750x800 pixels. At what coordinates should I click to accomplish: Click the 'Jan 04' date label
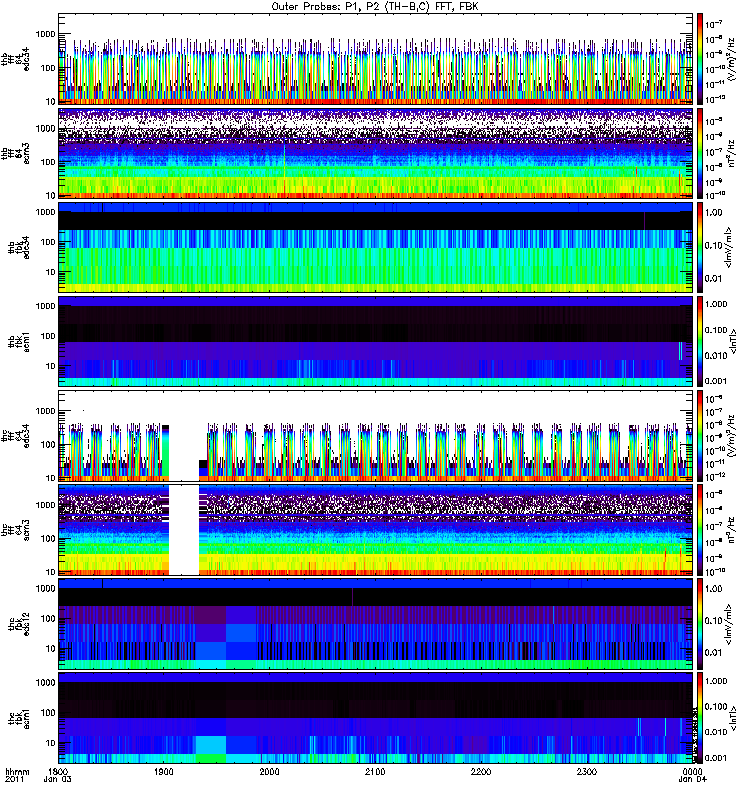point(692,780)
